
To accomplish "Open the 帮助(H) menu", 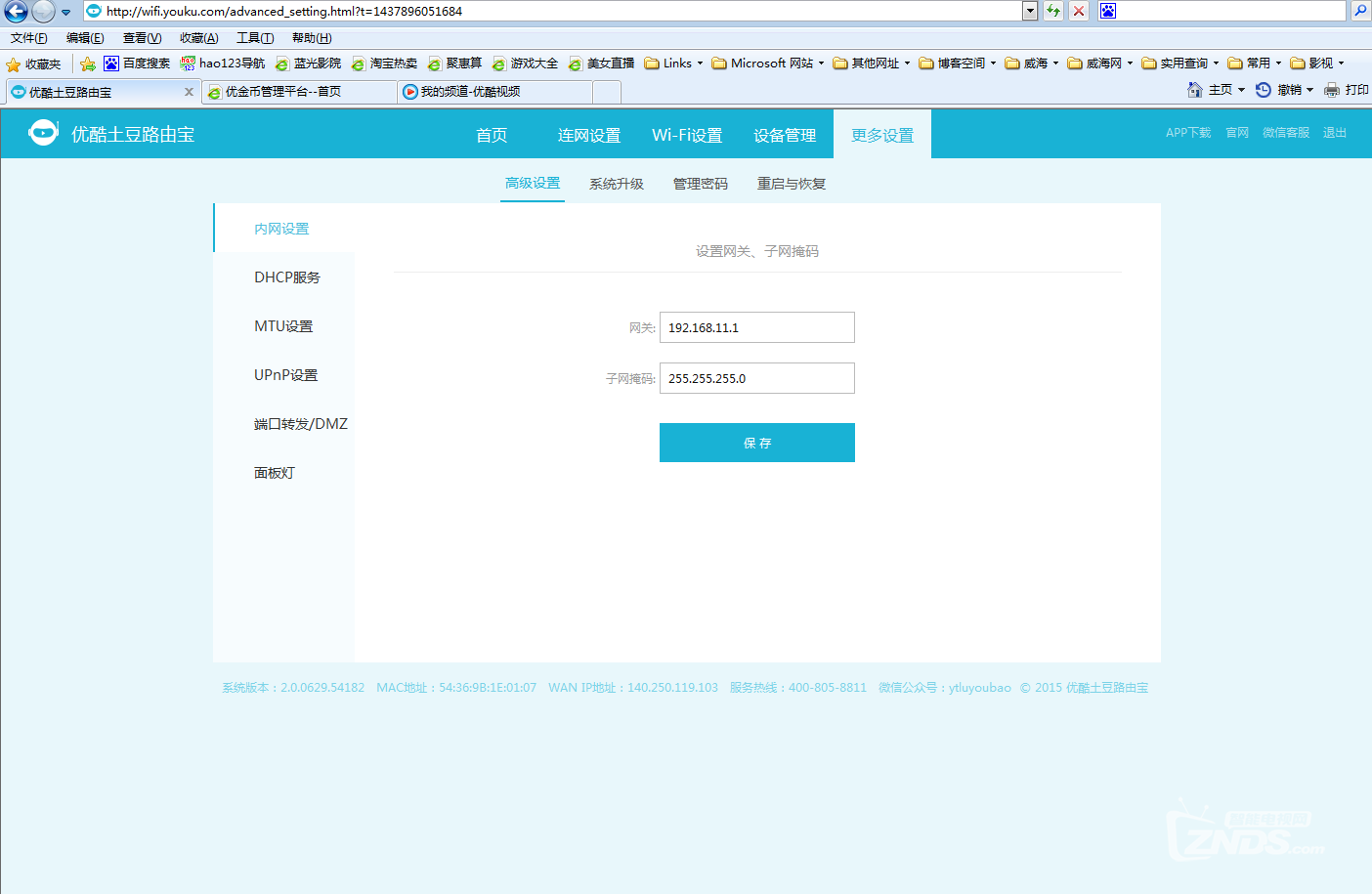I will pos(312,38).
